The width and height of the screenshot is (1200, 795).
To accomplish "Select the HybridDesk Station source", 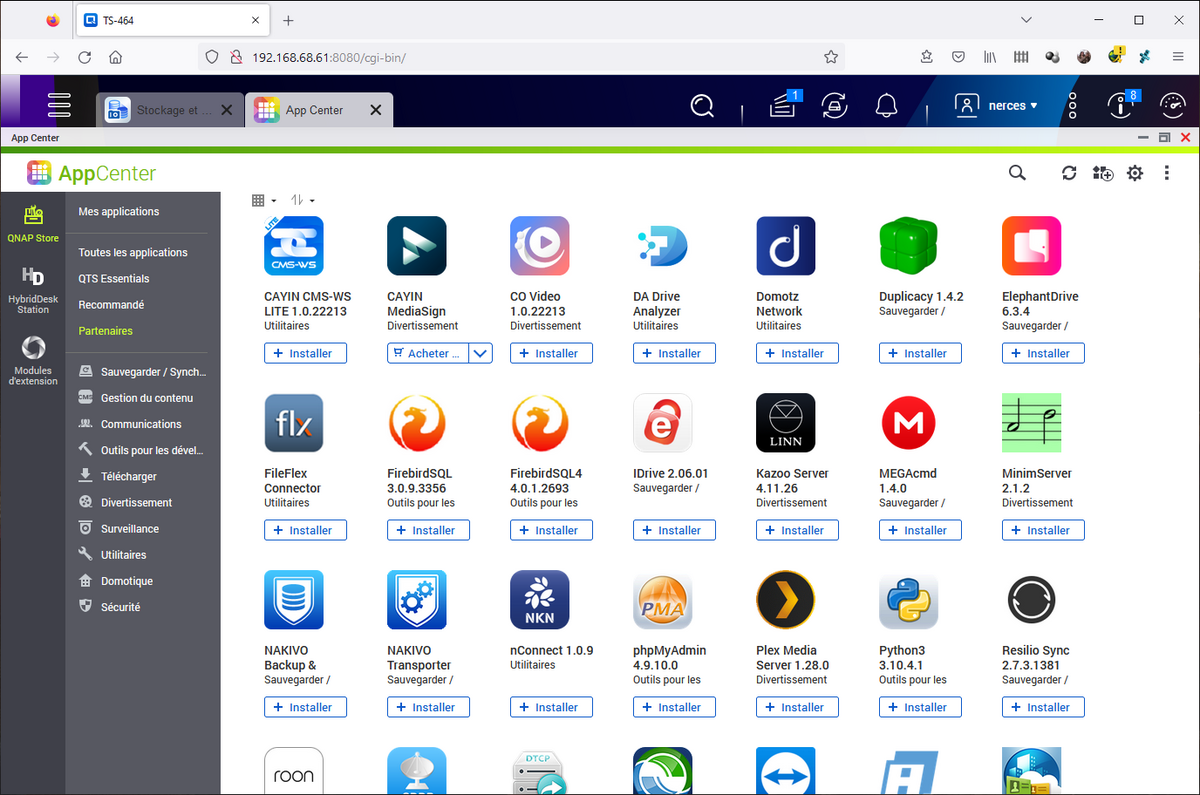I will point(33,291).
